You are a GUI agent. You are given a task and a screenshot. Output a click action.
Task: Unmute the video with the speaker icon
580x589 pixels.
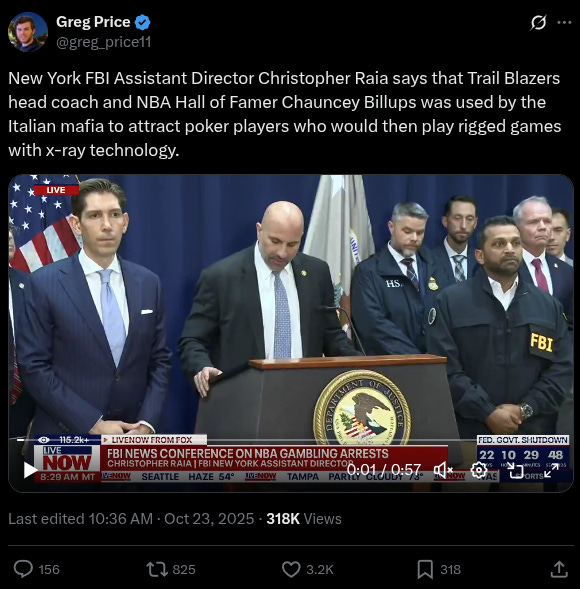443,470
